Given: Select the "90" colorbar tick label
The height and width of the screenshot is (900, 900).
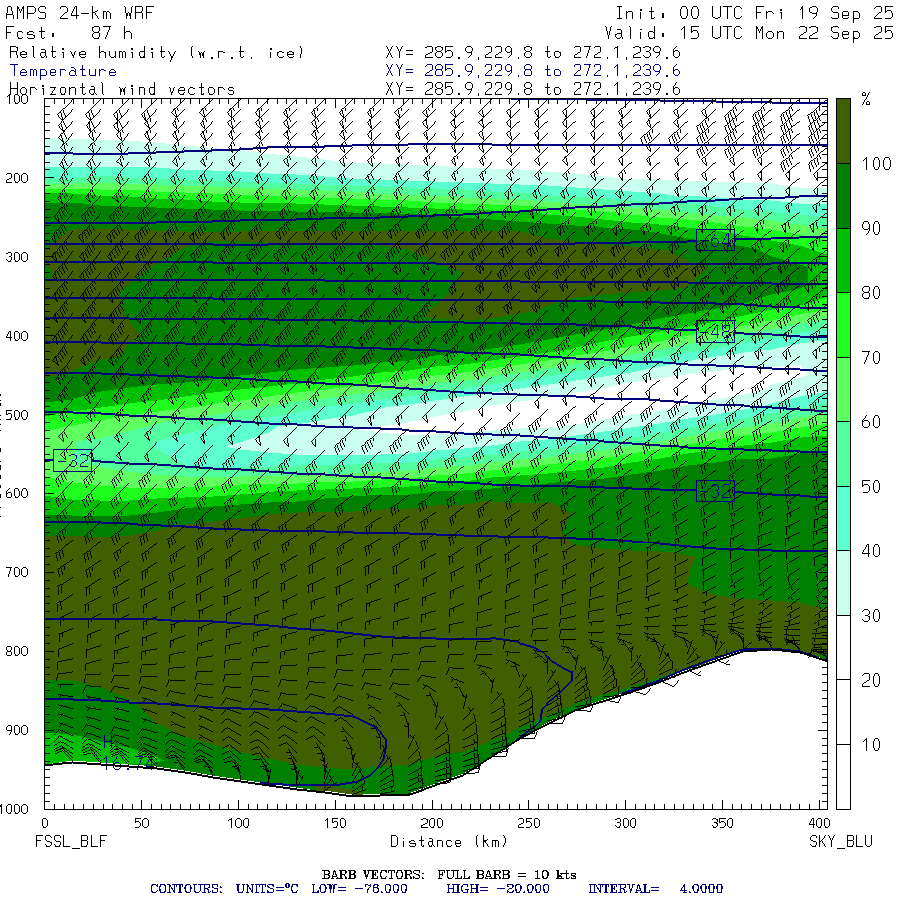Looking at the screenshot, I should point(871,228).
